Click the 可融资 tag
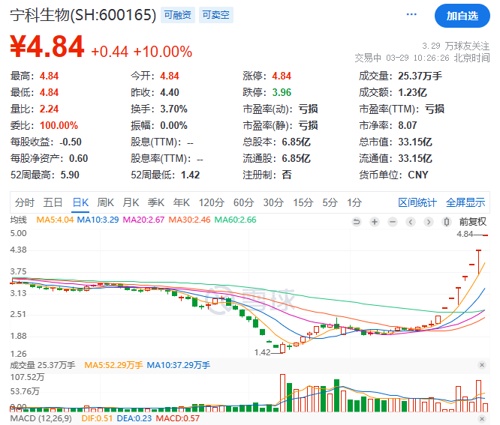This screenshot has height=425, width=500. pos(178,15)
